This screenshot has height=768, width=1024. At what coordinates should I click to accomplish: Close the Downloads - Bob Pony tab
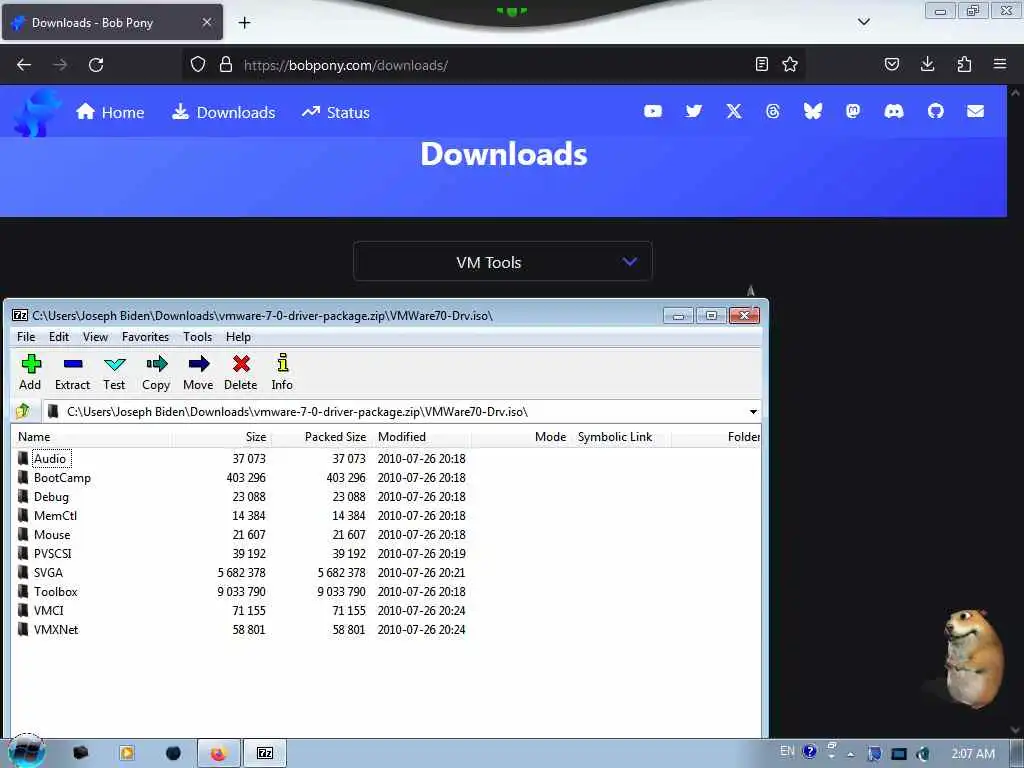pos(206,22)
